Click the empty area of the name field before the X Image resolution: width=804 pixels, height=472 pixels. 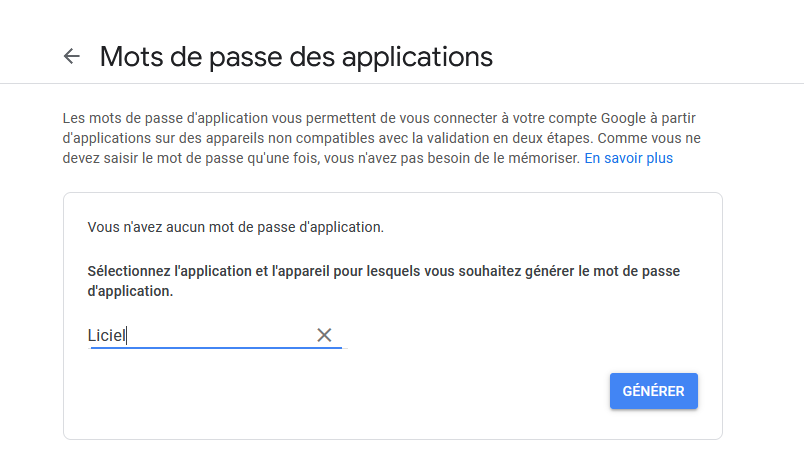click(220, 335)
